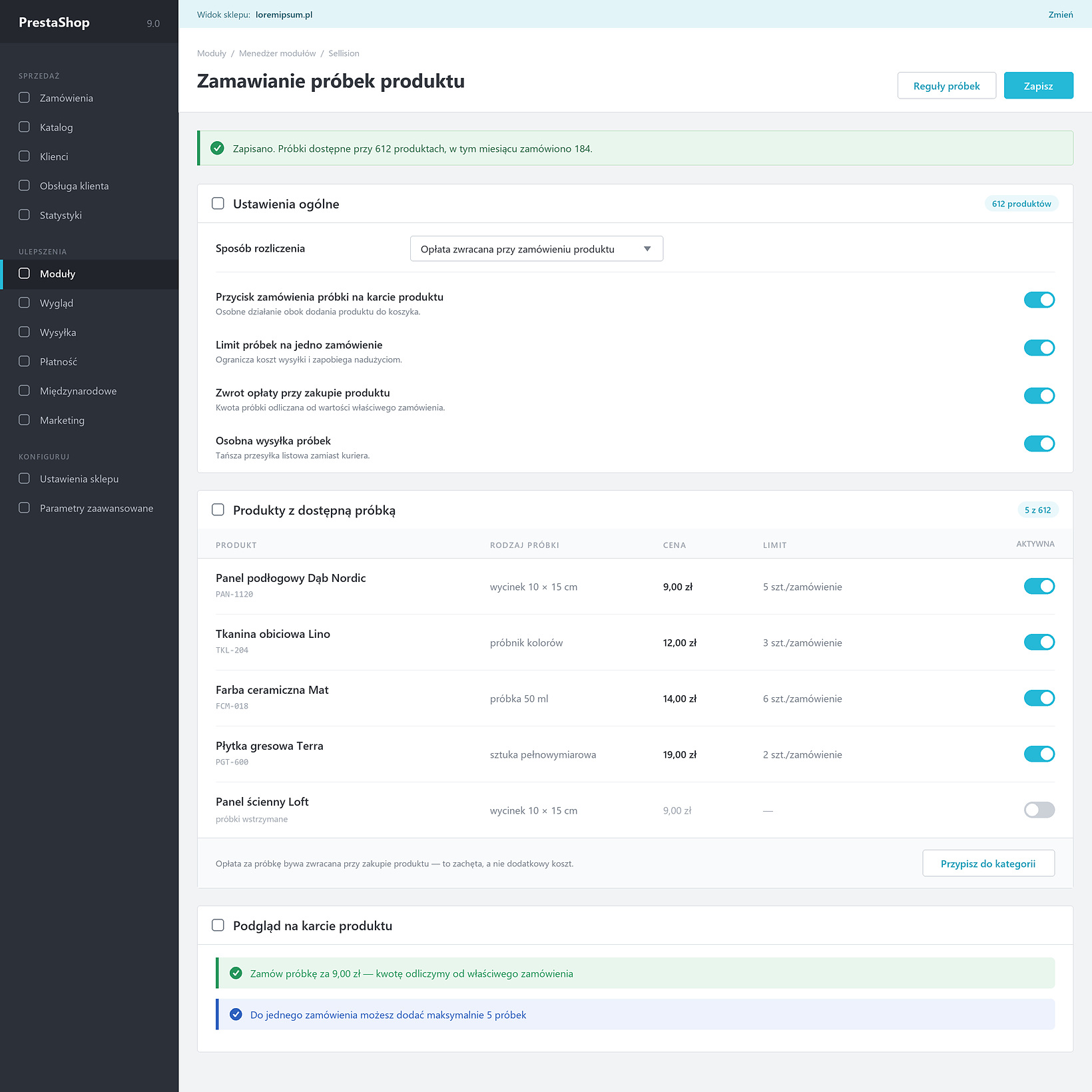Viewport: 1092px width, 1092px height.
Task: Open Wysyłka in the sidebar menu
Action: pyautogui.click(x=89, y=332)
